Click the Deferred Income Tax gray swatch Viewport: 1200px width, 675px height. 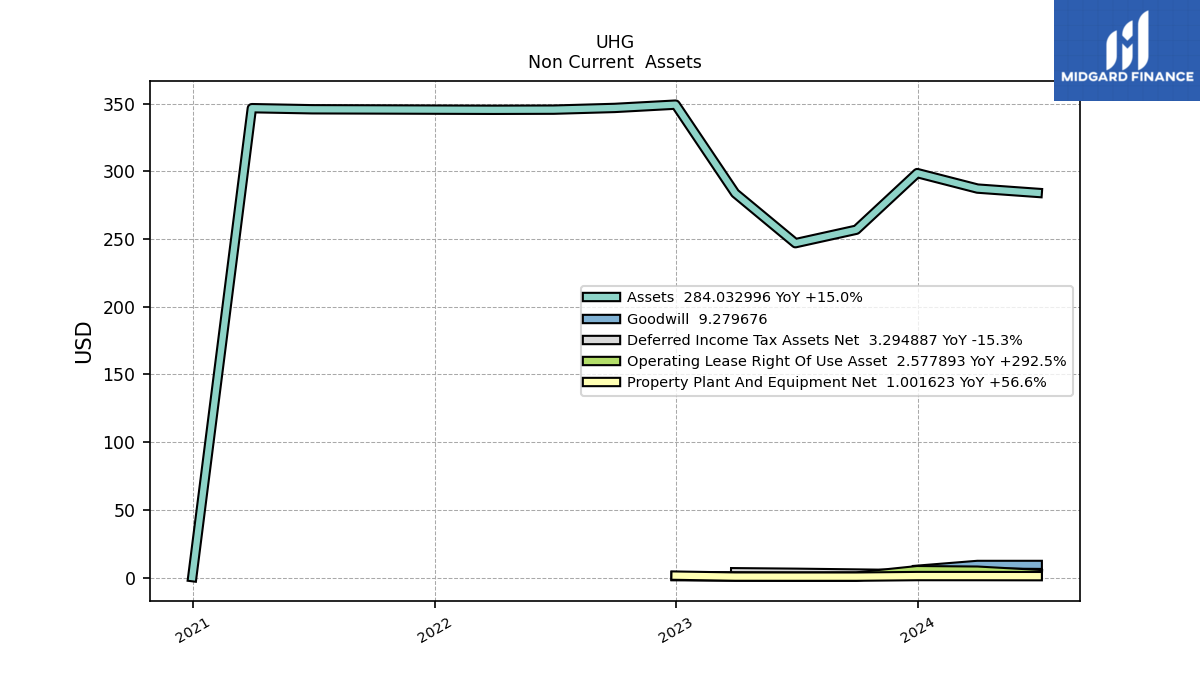tap(601, 340)
